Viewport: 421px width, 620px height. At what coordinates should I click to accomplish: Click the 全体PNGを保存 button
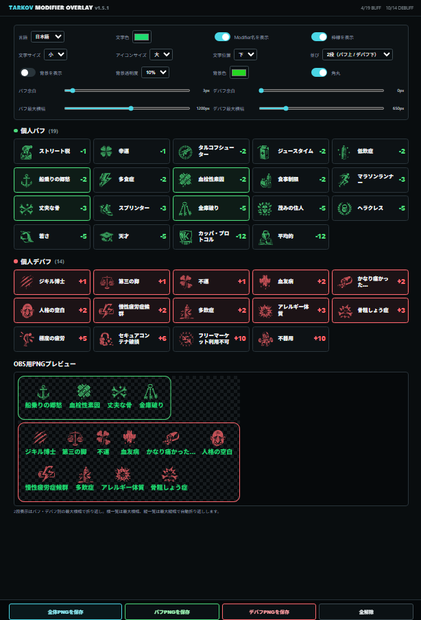coord(65,612)
